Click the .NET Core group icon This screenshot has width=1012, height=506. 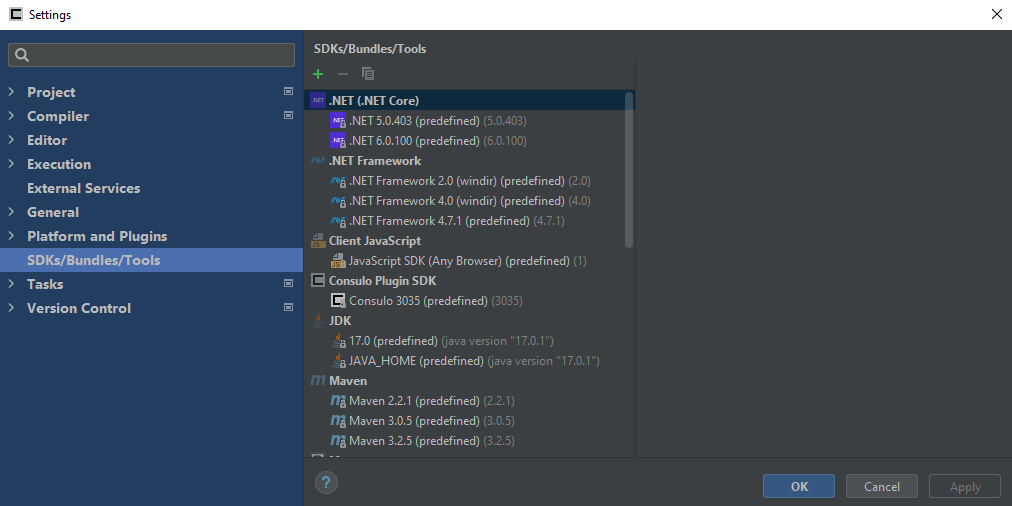tap(318, 101)
